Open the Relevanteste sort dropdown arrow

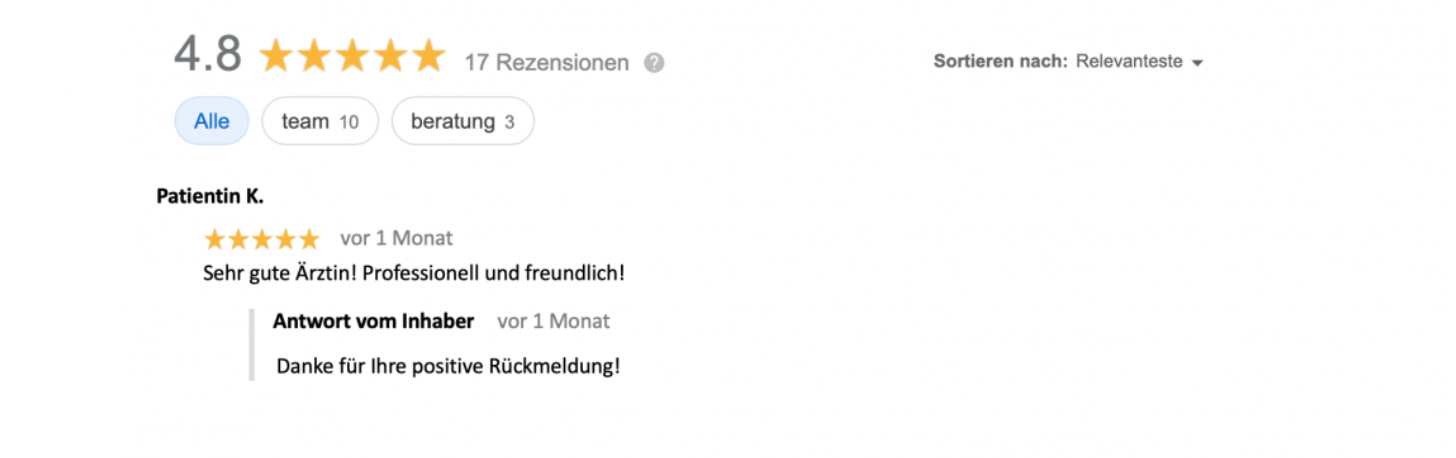[1197, 63]
